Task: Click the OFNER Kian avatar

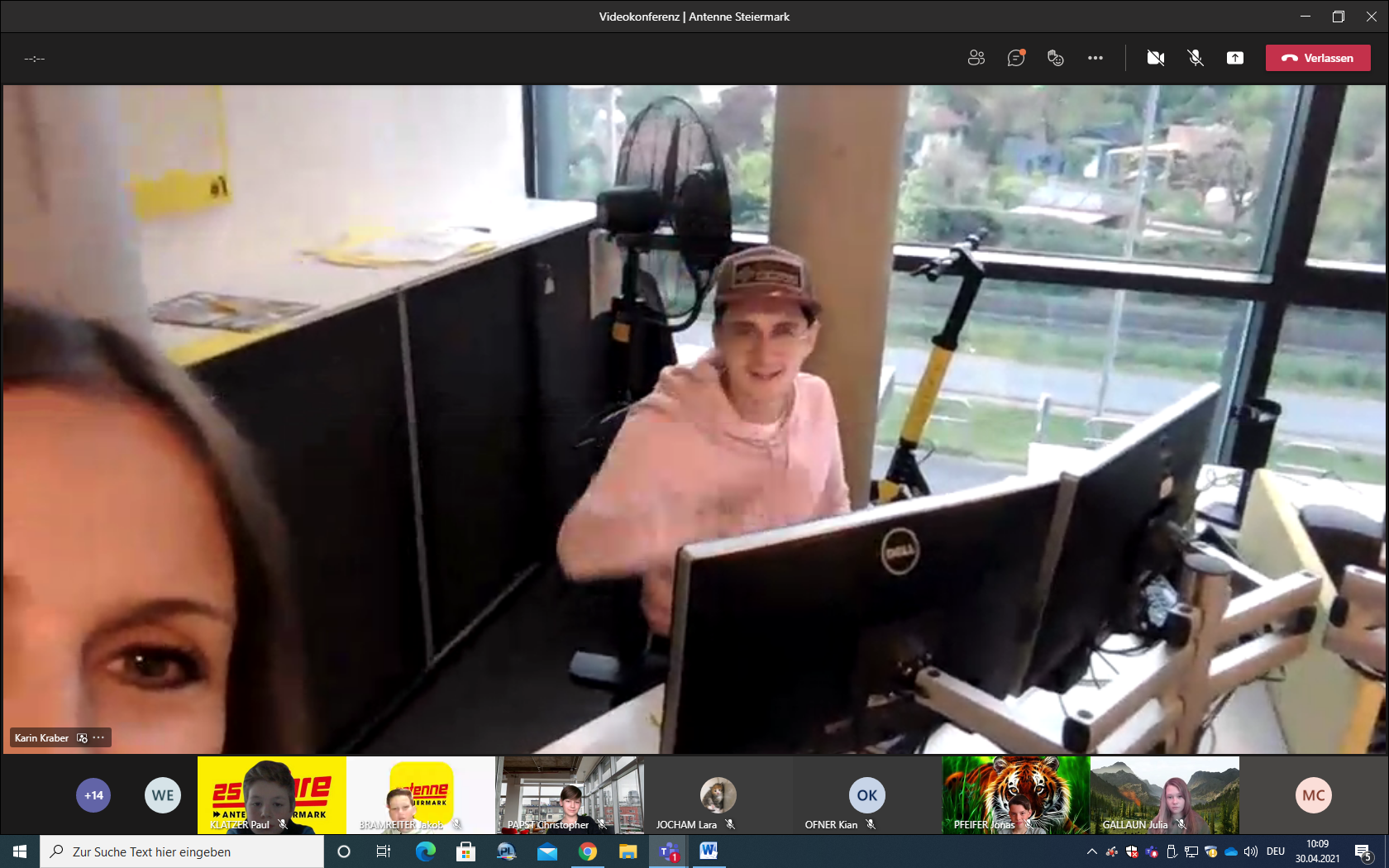Action: [x=866, y=795]
